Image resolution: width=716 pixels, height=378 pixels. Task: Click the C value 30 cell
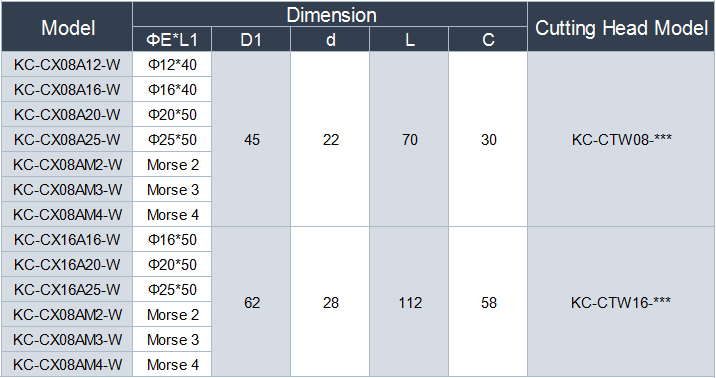coord(488,139)
